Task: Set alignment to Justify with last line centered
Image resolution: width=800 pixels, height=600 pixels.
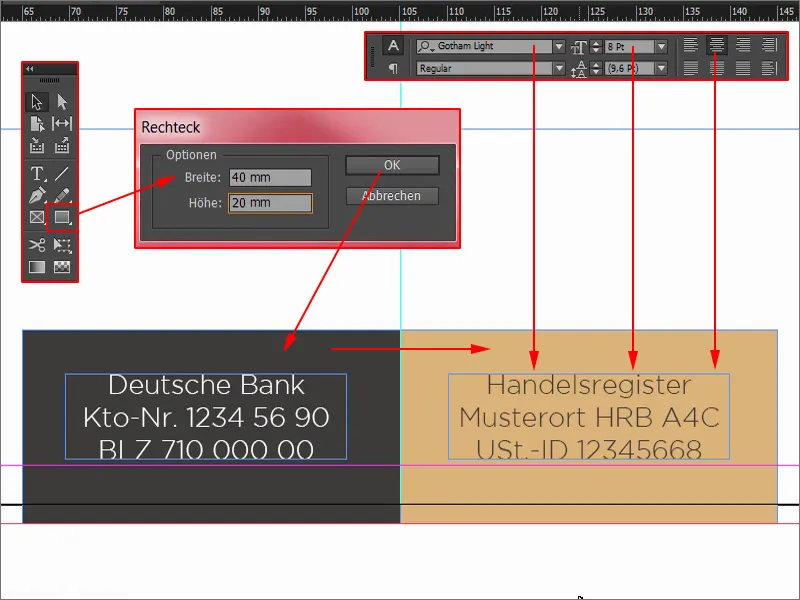Action: [x=717, y=68]
